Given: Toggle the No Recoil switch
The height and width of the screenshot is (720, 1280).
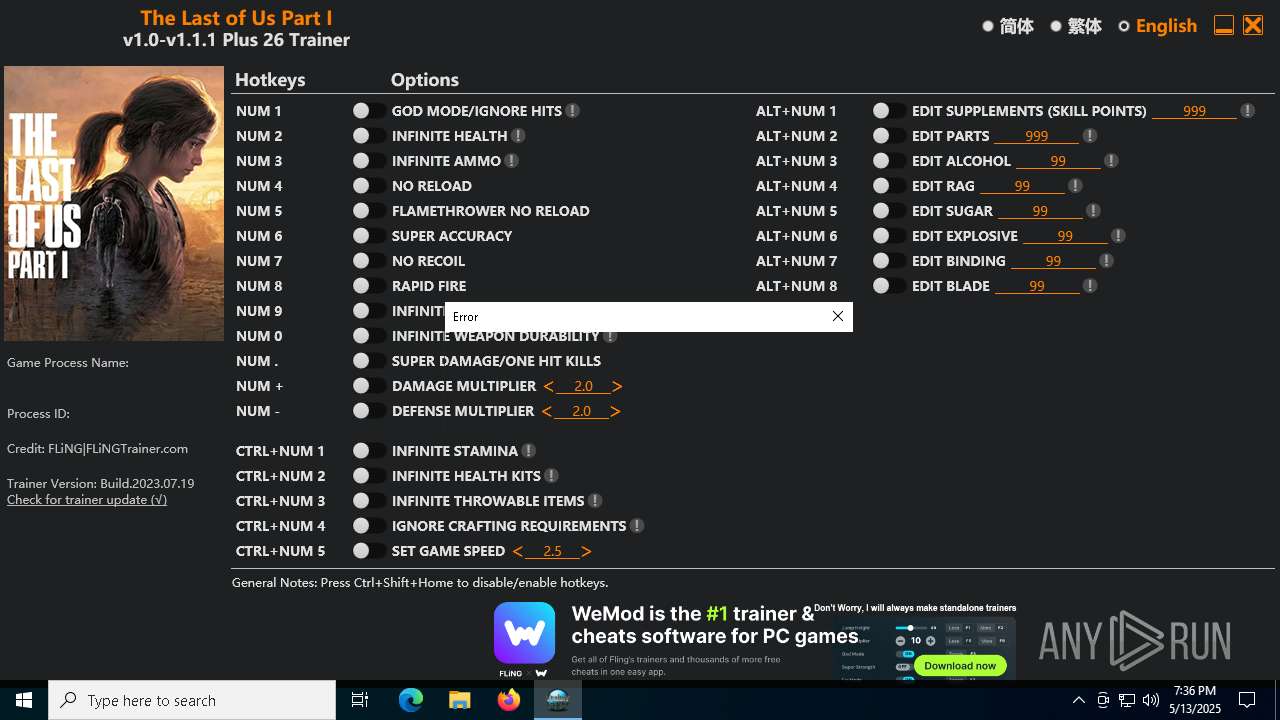Looking at the screenshot, I should 369,261.
